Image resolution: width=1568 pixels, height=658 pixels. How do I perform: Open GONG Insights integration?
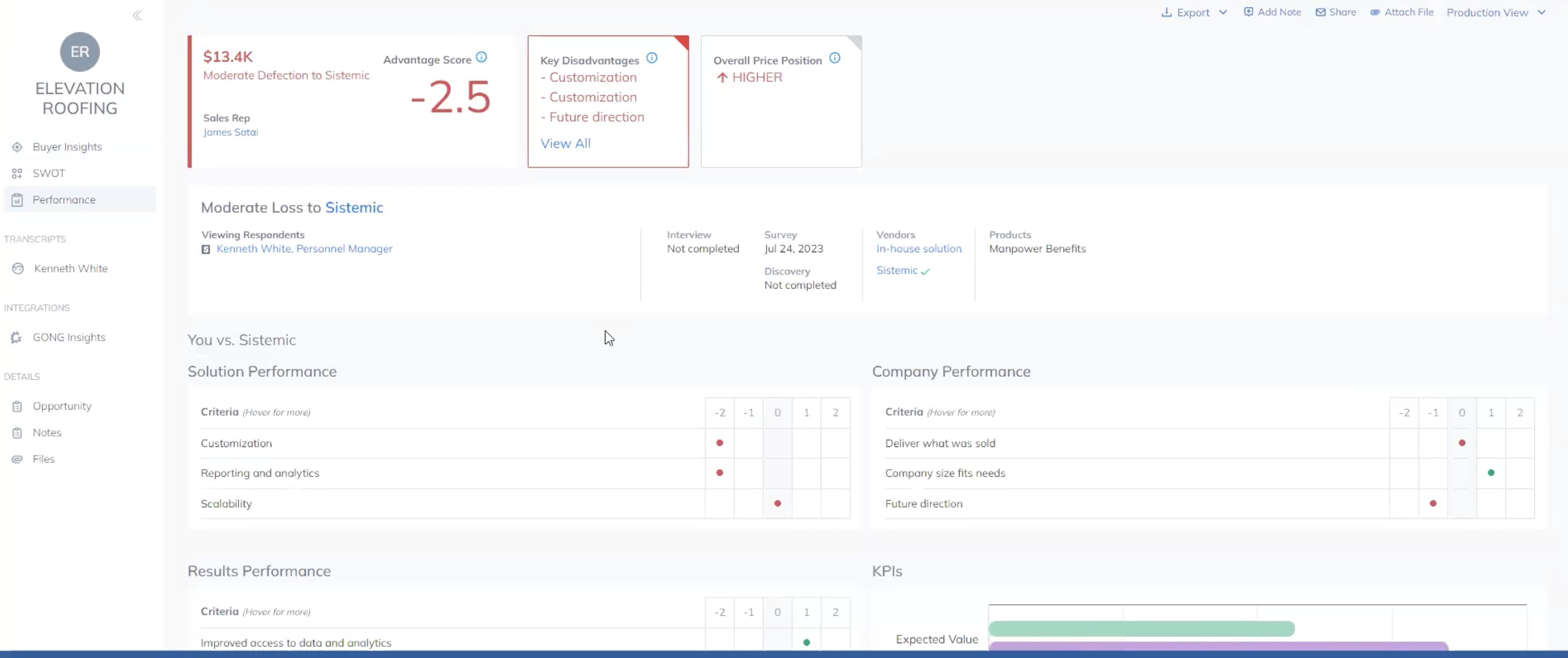click(x=69, y=338)
